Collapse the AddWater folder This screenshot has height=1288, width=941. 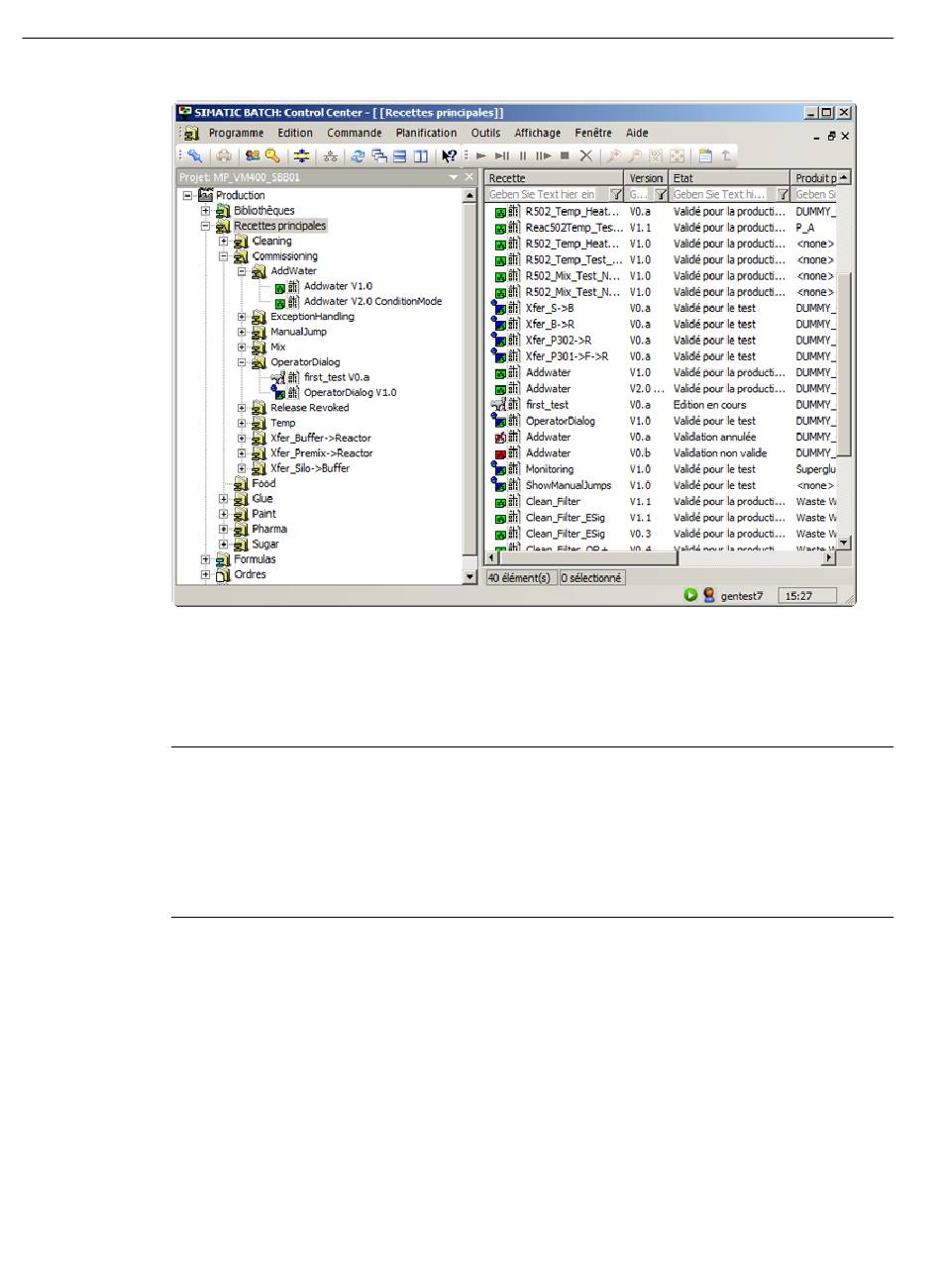click(242, 271)
